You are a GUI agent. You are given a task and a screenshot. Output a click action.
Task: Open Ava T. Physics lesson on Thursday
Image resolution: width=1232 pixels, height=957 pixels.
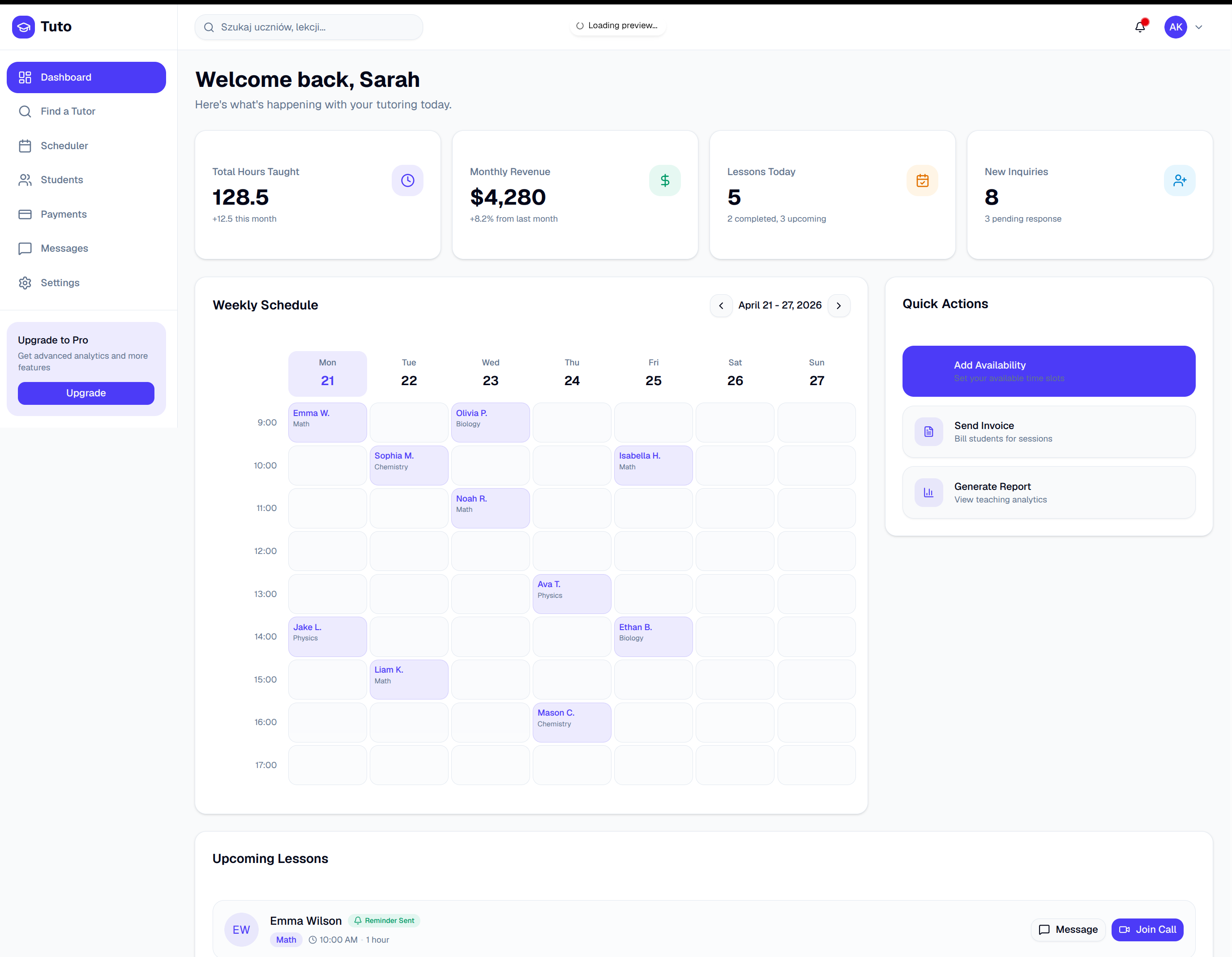[571, 594]
